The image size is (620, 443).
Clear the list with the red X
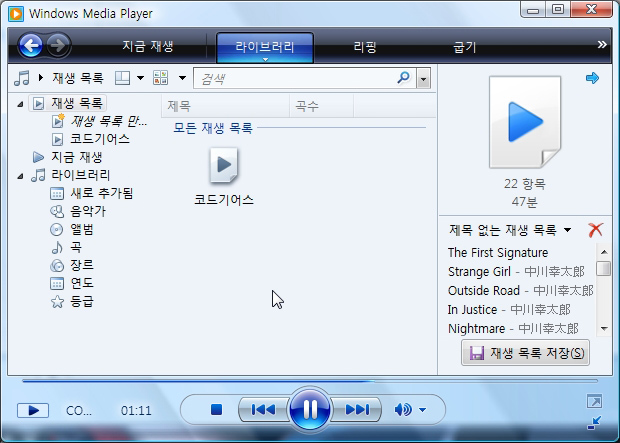pyautogui.click(x=595, y=230)
